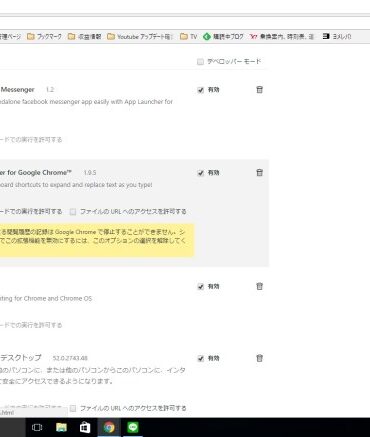Remove the 'for Google Chrome' extension via trash icon

[x=259, y=172]
